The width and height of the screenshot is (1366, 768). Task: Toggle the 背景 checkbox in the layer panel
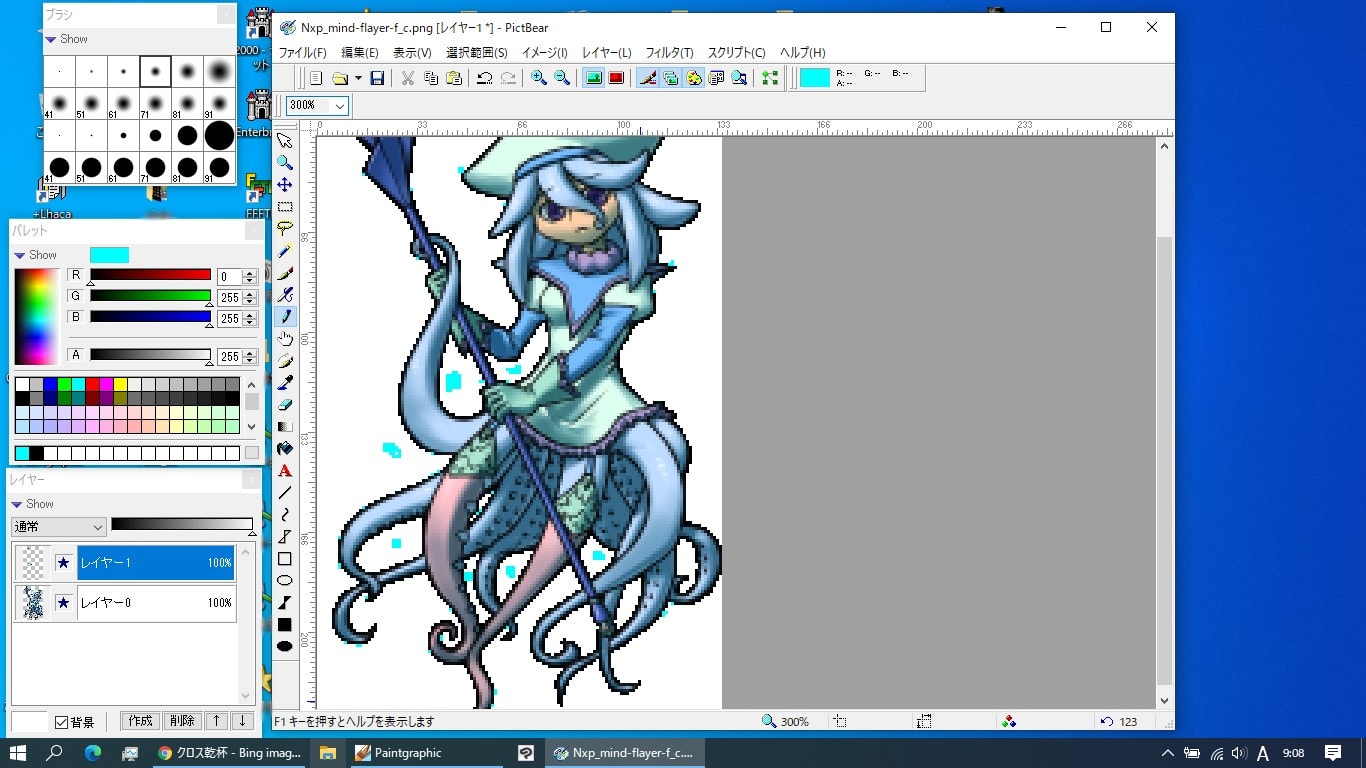61,722
